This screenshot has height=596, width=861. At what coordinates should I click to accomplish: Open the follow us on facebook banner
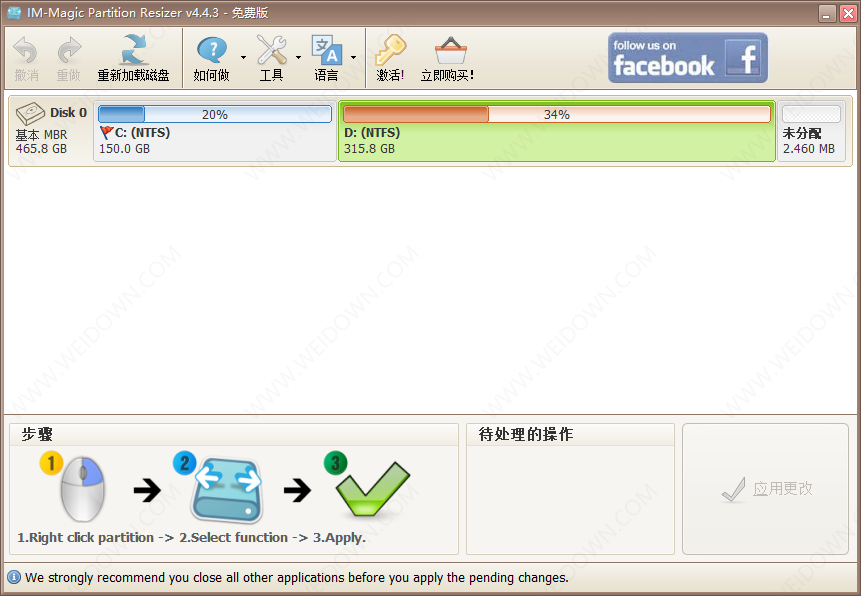tap(687, 58)
